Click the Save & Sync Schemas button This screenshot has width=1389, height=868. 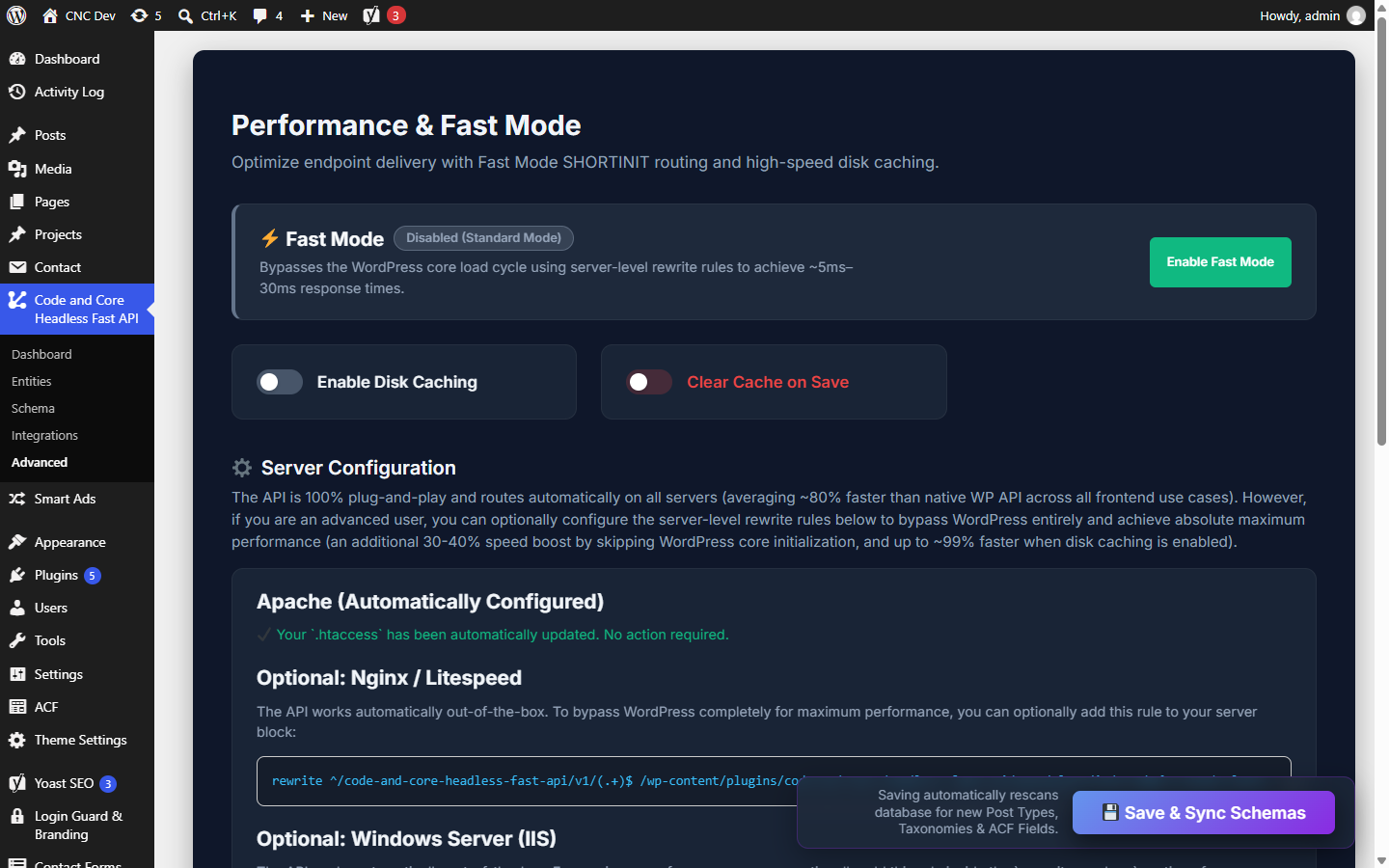pos(1204,813)
